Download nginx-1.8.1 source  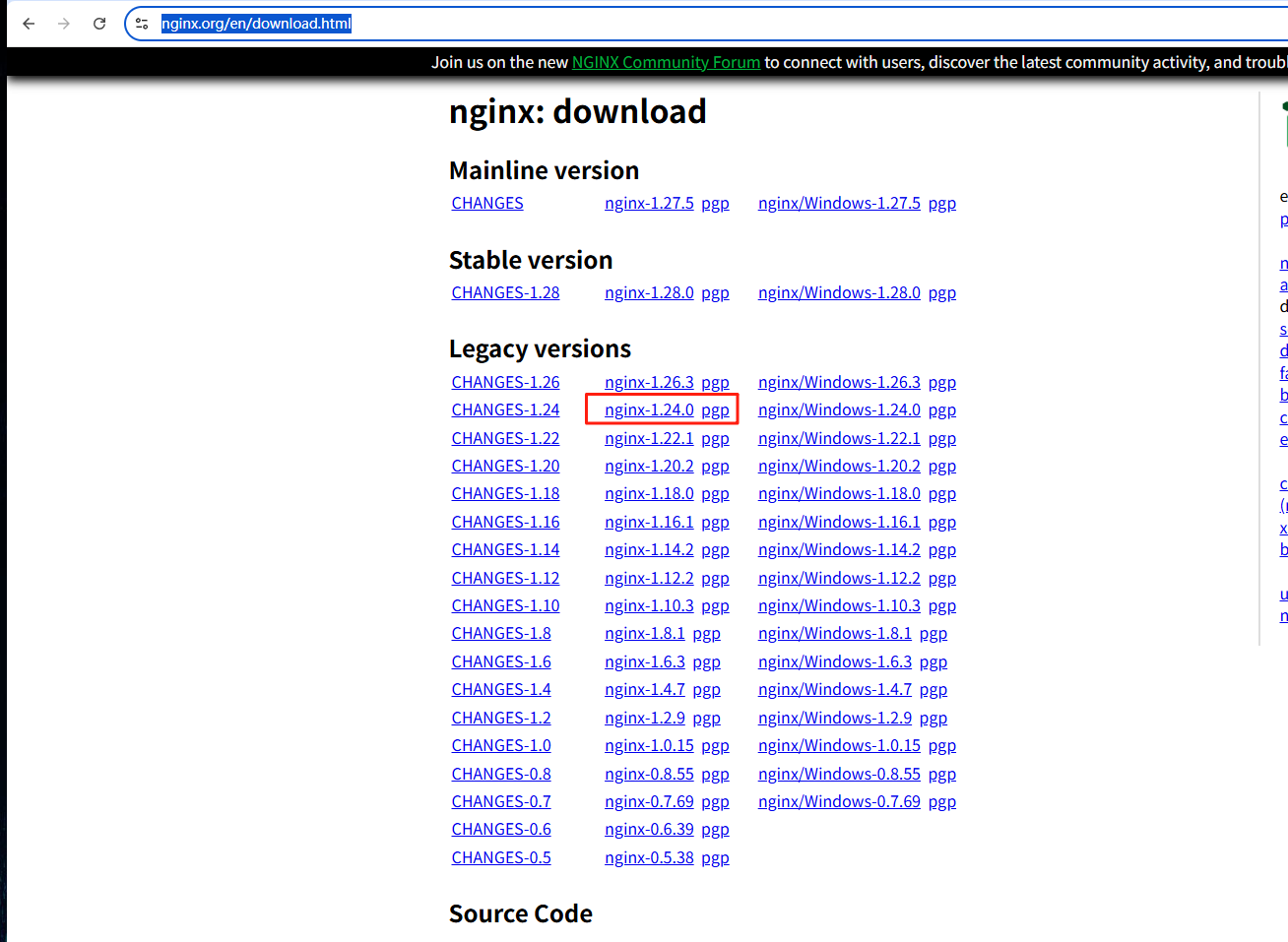click(645, 633)
